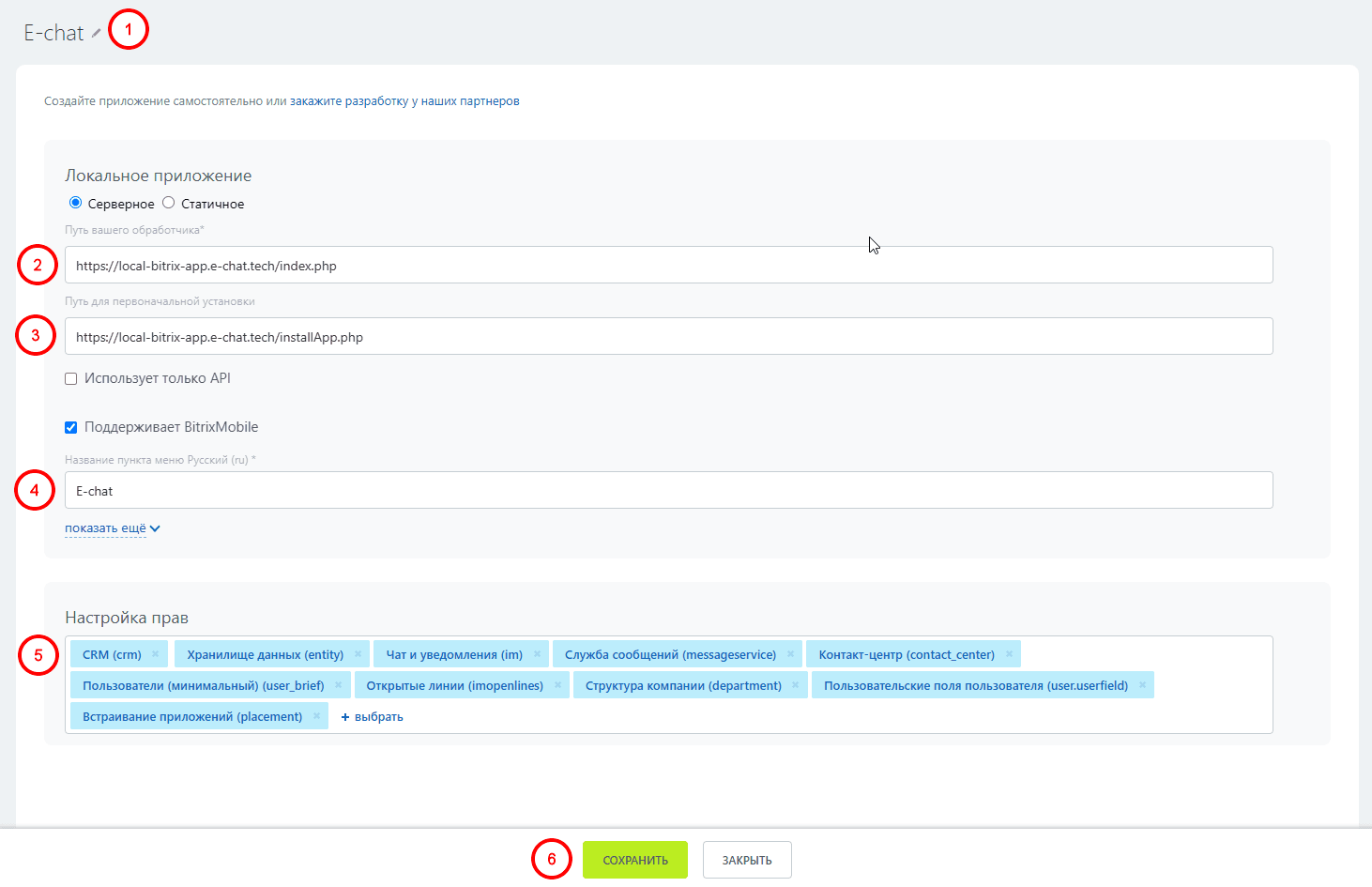The height and width of the screenshot is (887, 1372).
Task: Click the Открытые линии (imopenlines) label
Action: 455,685
